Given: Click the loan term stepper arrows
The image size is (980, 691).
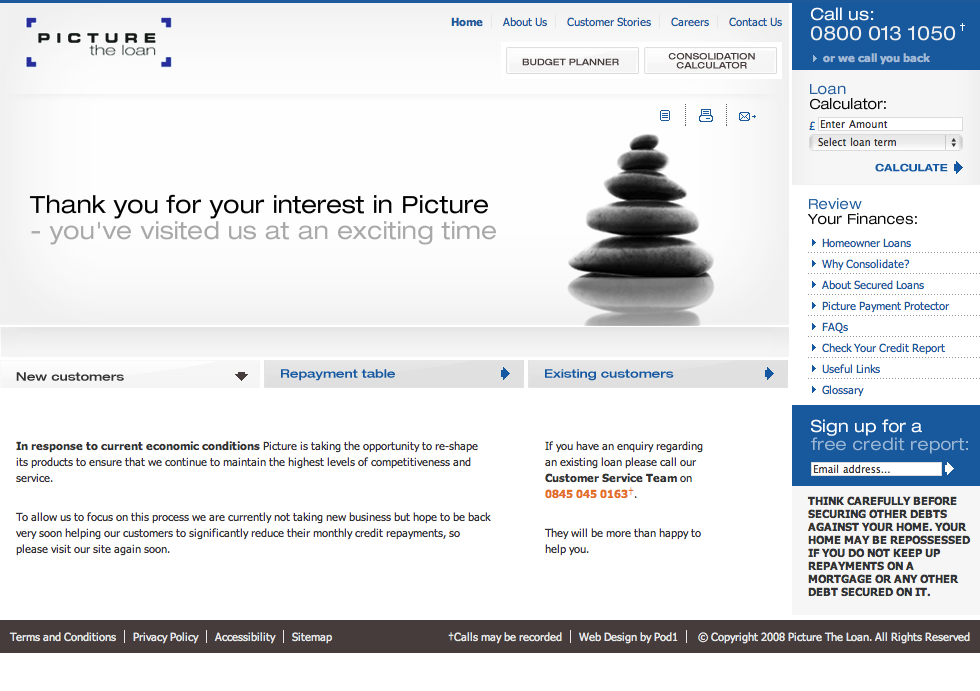Looking at the screenshot, I should pos(953,142).
